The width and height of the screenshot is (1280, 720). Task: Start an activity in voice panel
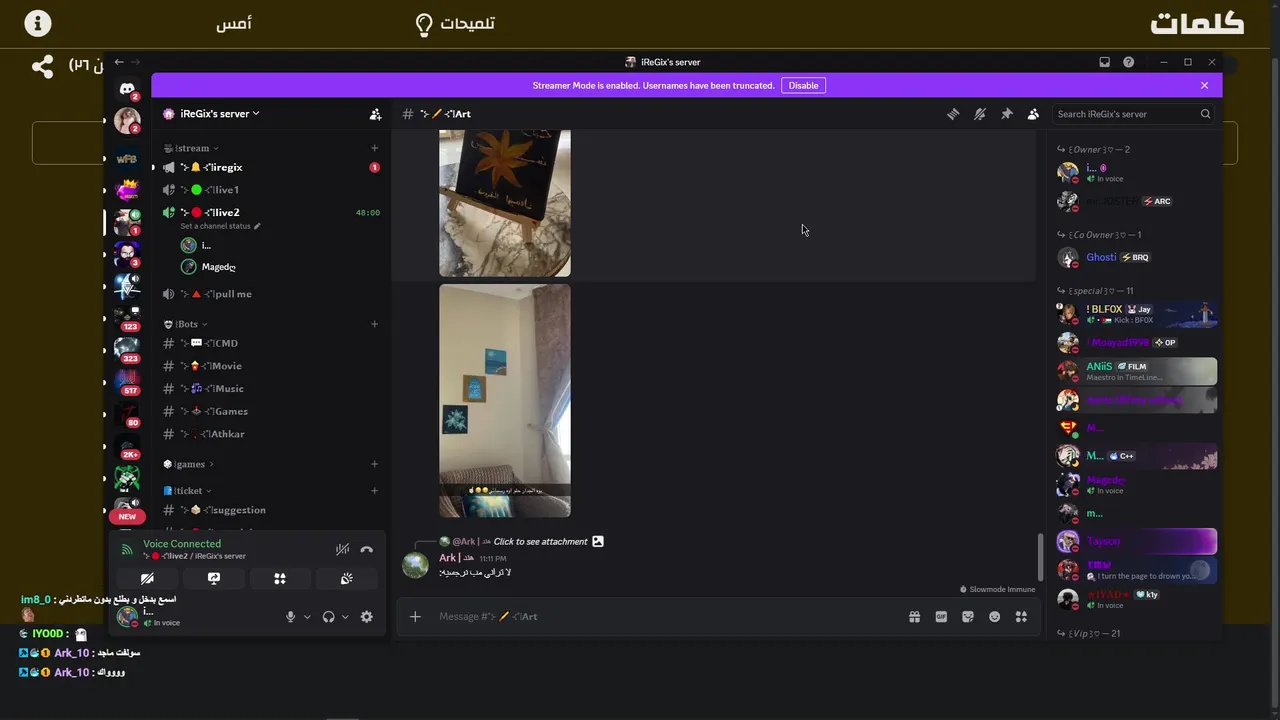[280, 578]
